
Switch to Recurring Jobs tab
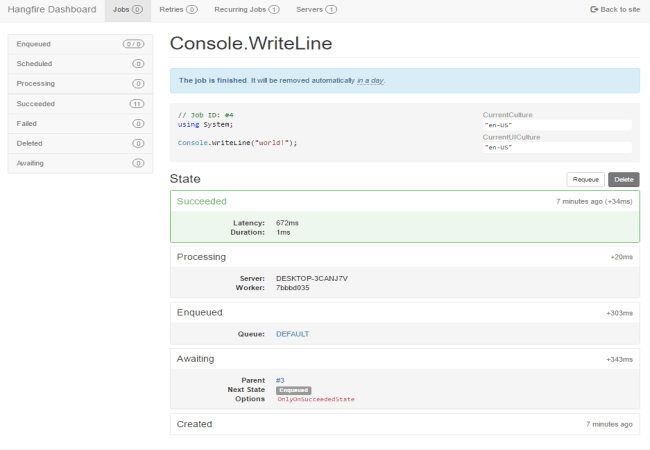[246, 9]
